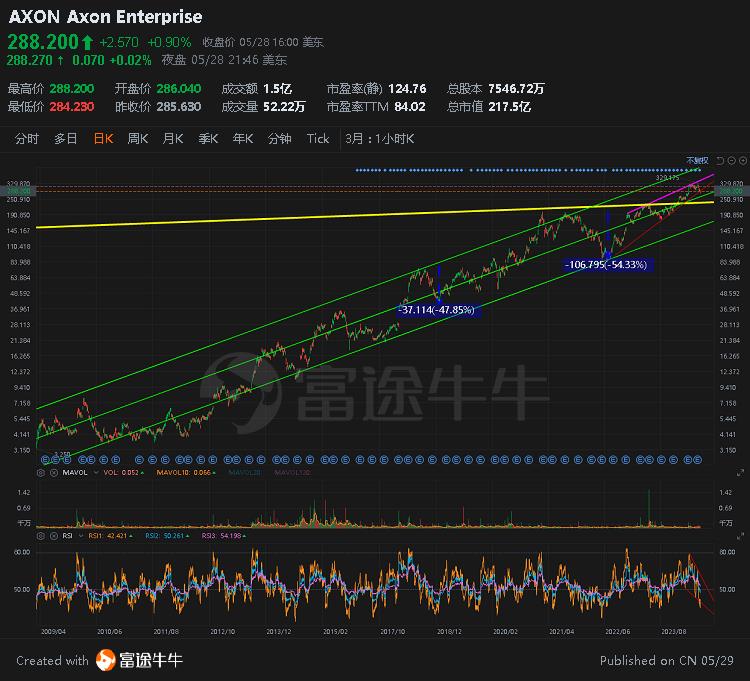
Task: Select the 月K monthly chart tab
Action: [173, 139]
